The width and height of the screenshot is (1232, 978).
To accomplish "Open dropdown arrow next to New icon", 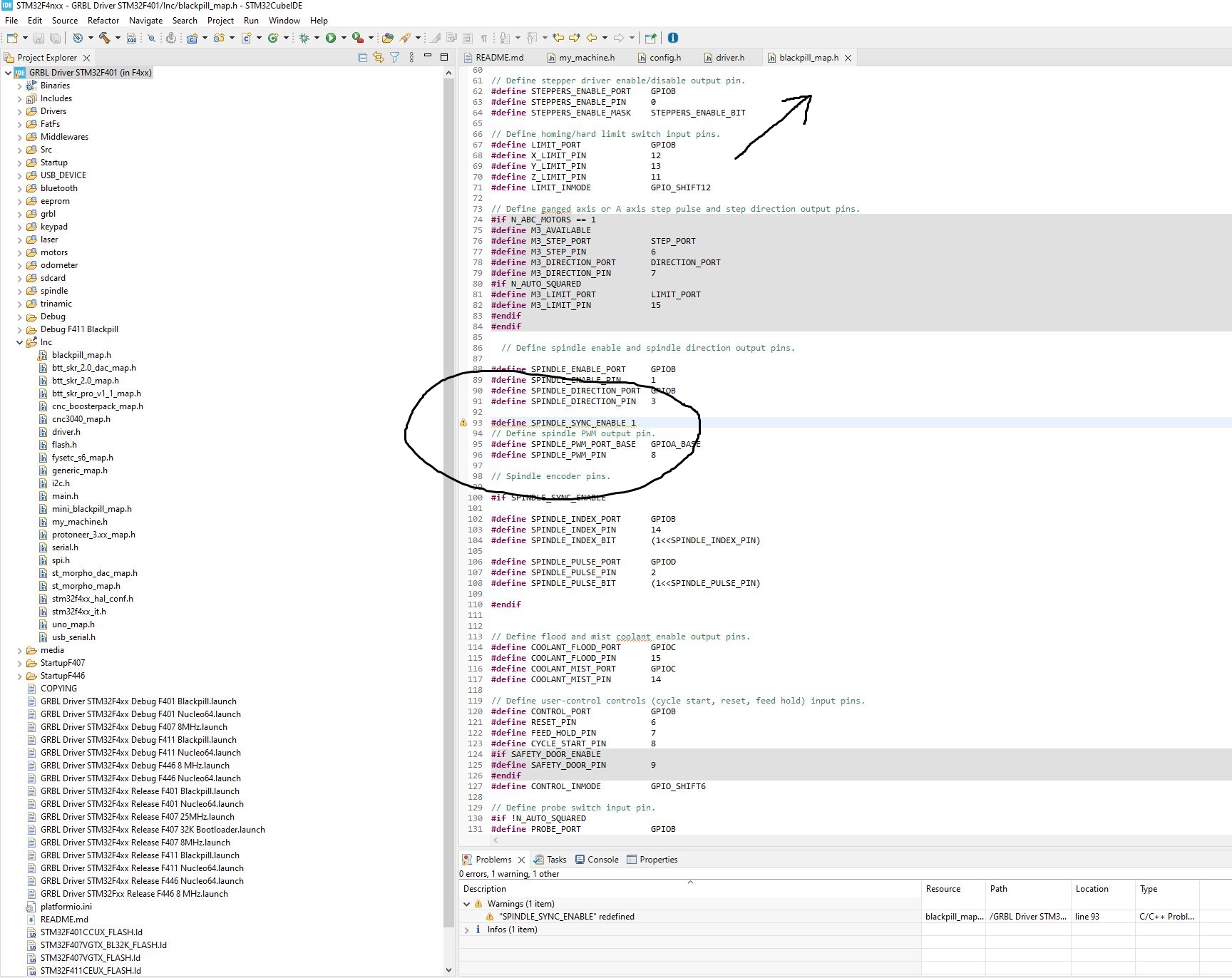I will (x=25, y=38).
